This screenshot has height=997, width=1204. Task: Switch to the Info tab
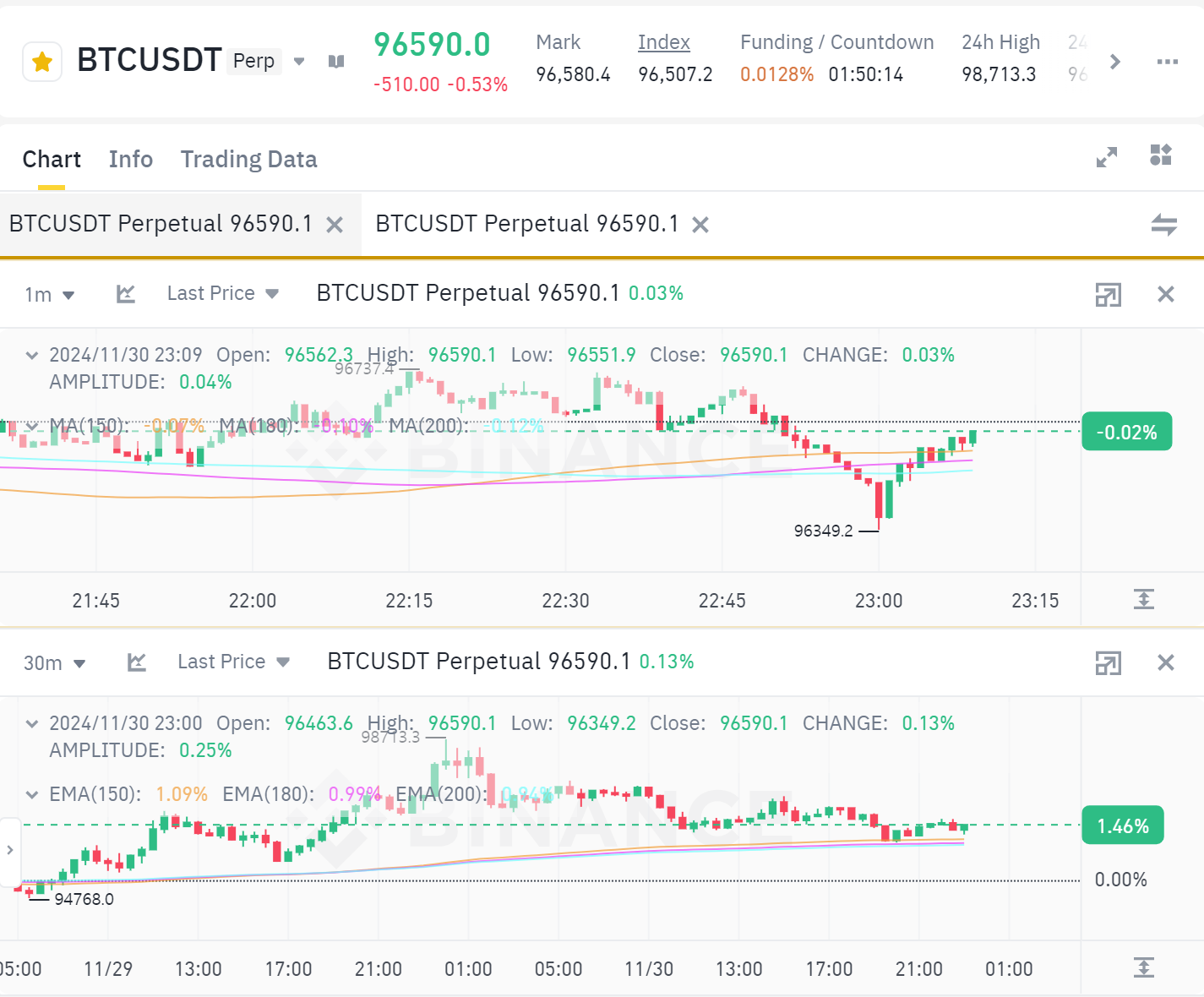[131, 159]
